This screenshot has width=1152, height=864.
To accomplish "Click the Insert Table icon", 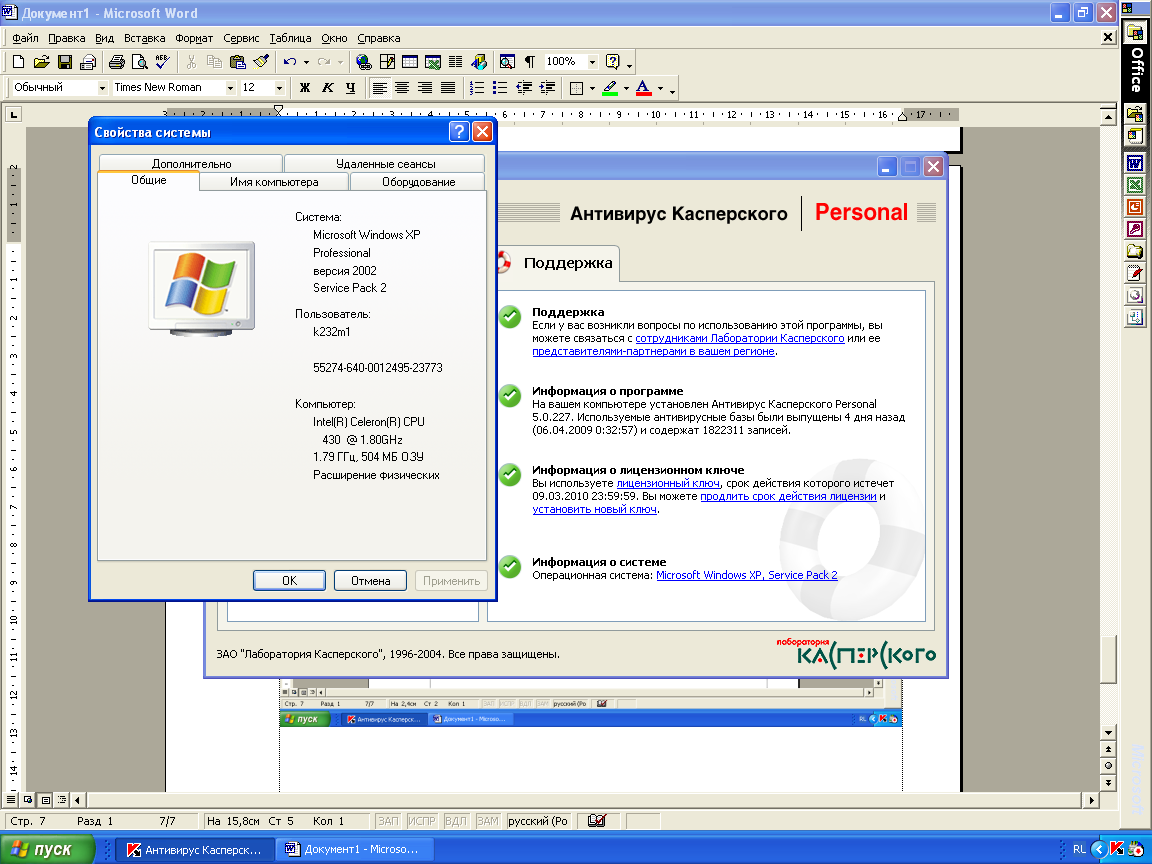I will [x=410, y=62].
